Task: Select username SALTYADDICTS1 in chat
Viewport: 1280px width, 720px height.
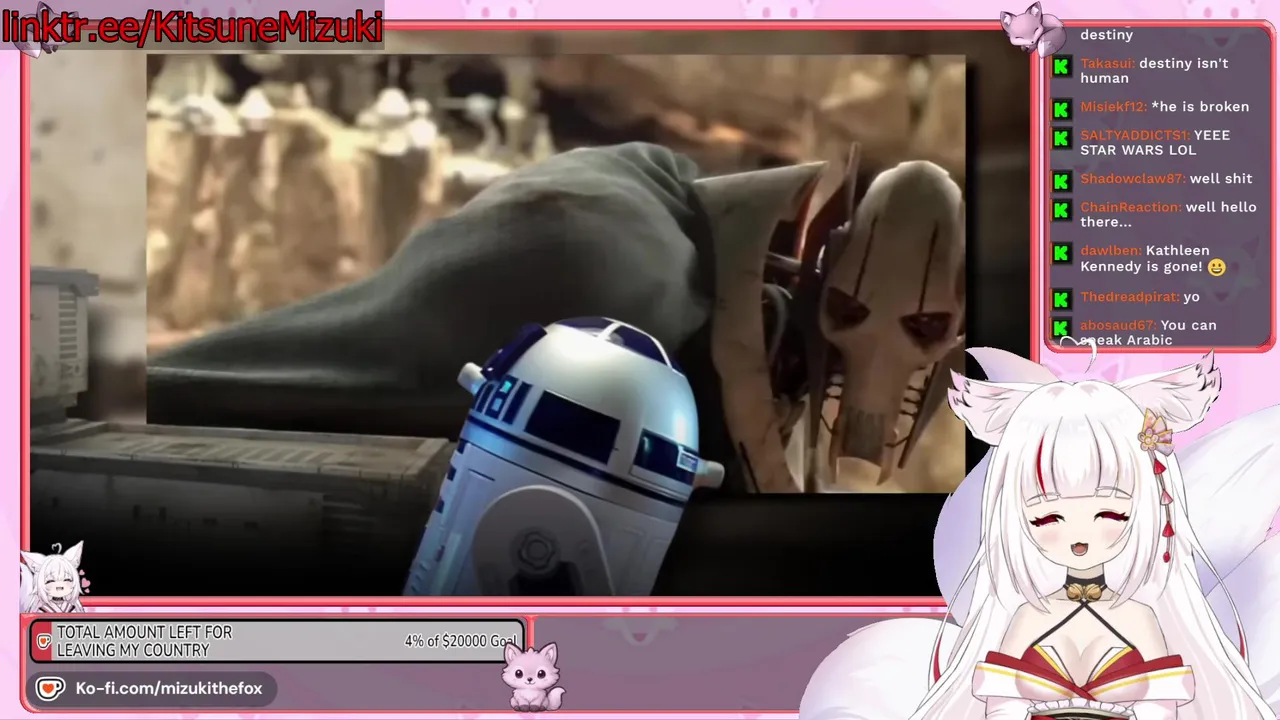Action: click(x=1134, y=135)
